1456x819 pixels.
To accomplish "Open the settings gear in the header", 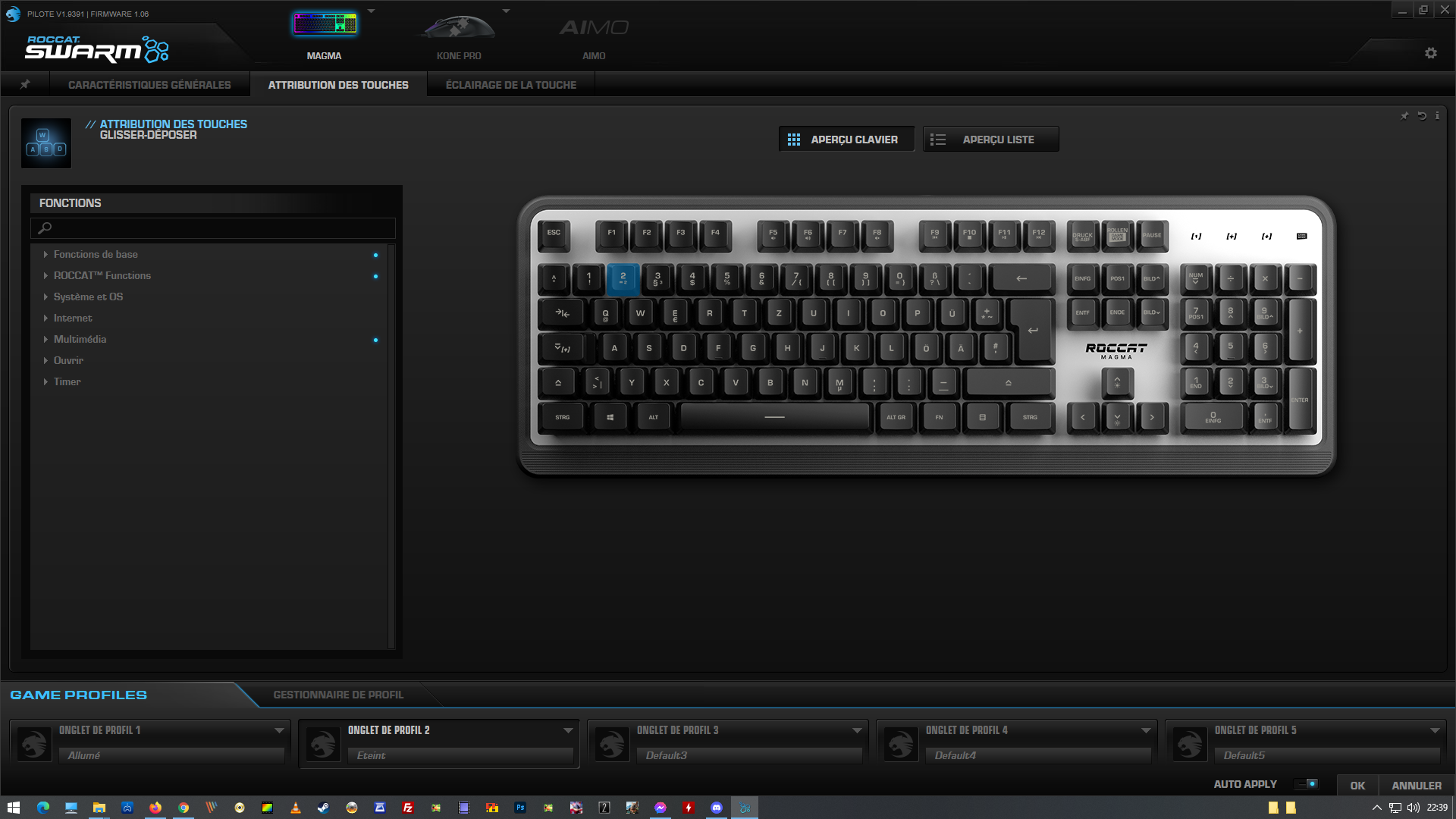I will coord(1430,53).
